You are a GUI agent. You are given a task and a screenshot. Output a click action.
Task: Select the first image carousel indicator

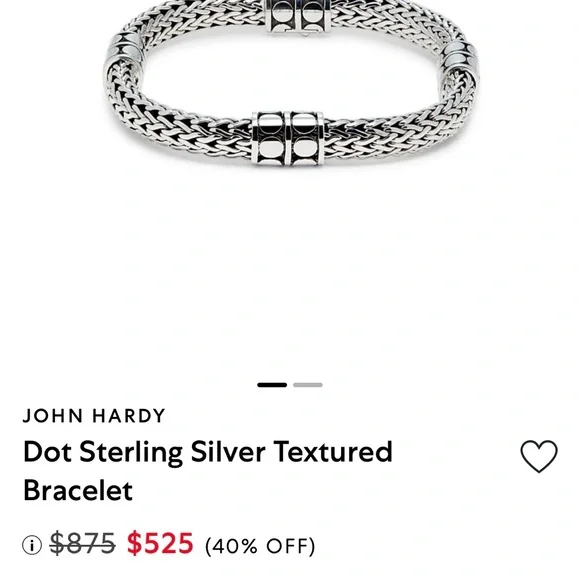(272, 385)
